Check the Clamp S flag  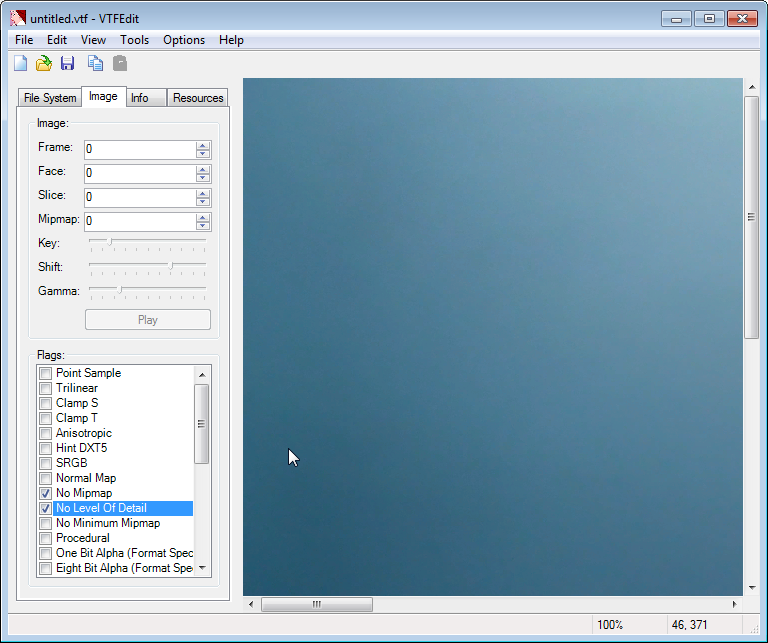click(x=46, y=404)
